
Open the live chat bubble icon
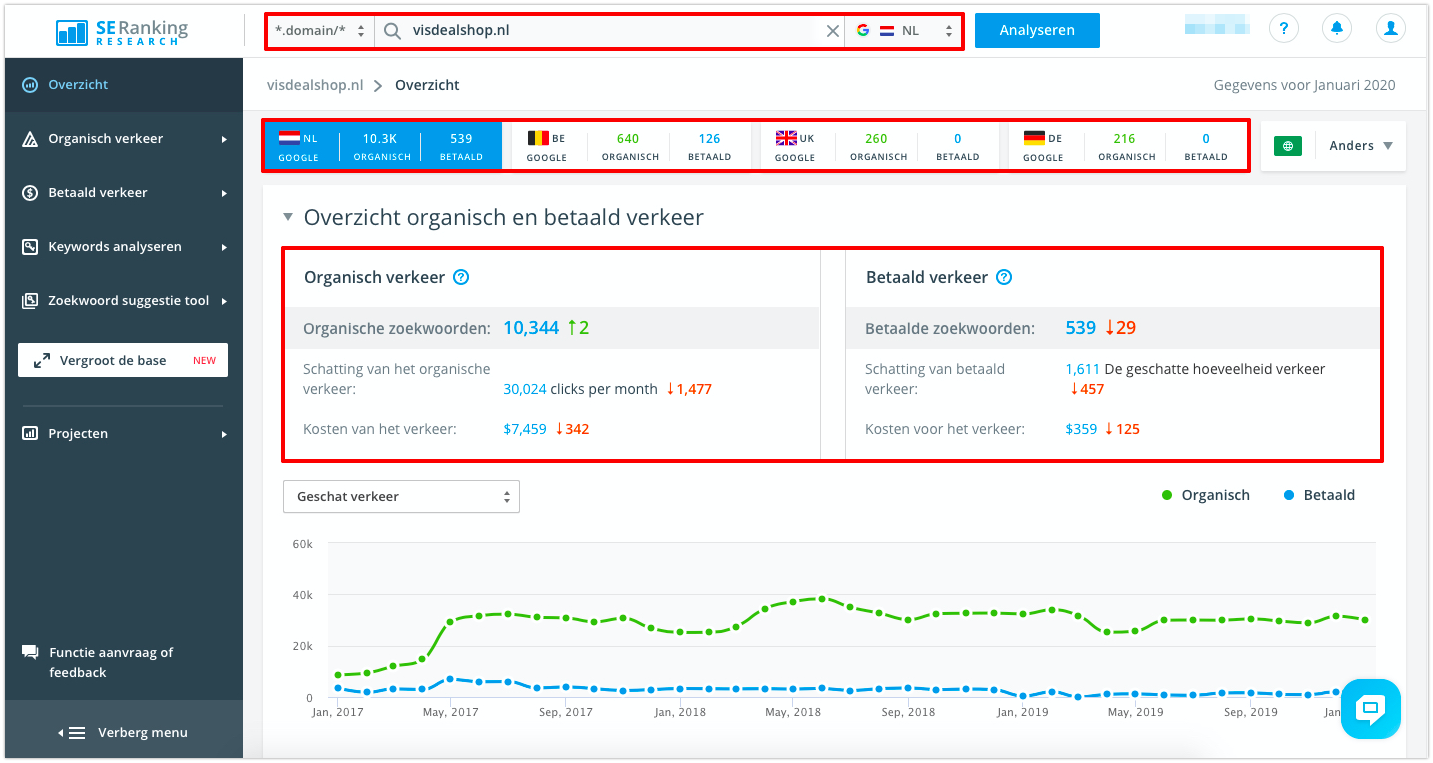click(x=1370, y=709)
